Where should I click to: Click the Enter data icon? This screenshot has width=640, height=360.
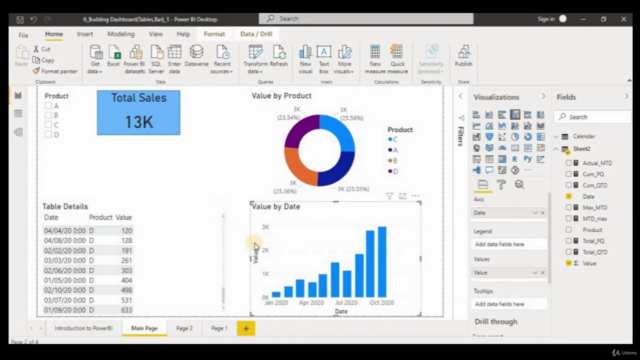(174, 53)
